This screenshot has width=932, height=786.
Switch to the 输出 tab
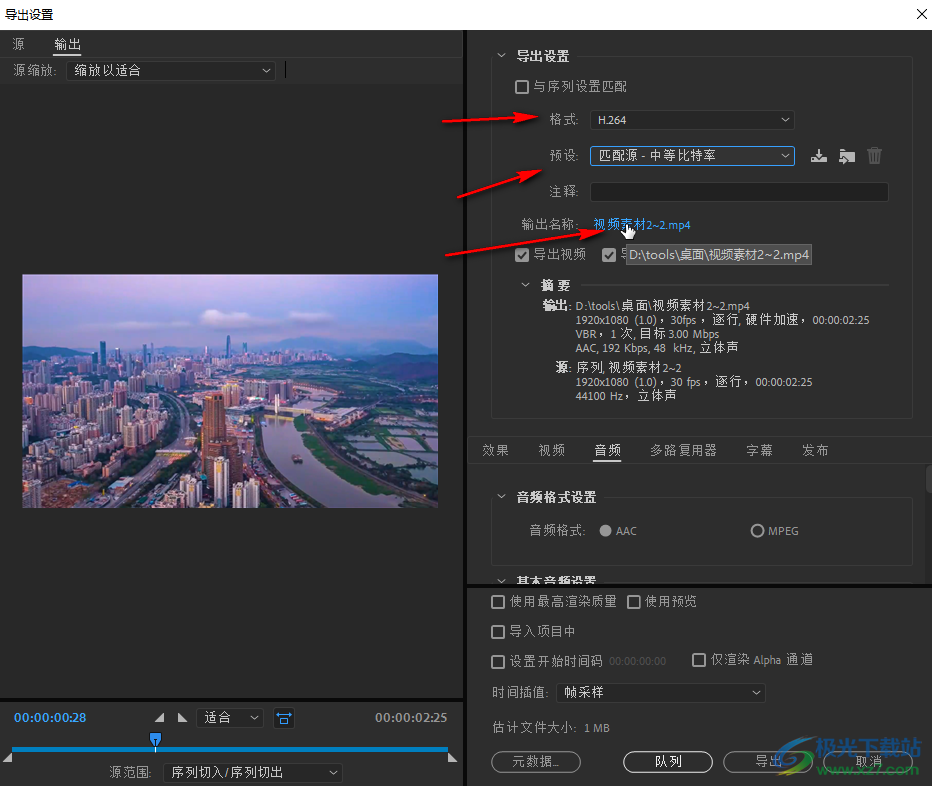tap(67, 45)
